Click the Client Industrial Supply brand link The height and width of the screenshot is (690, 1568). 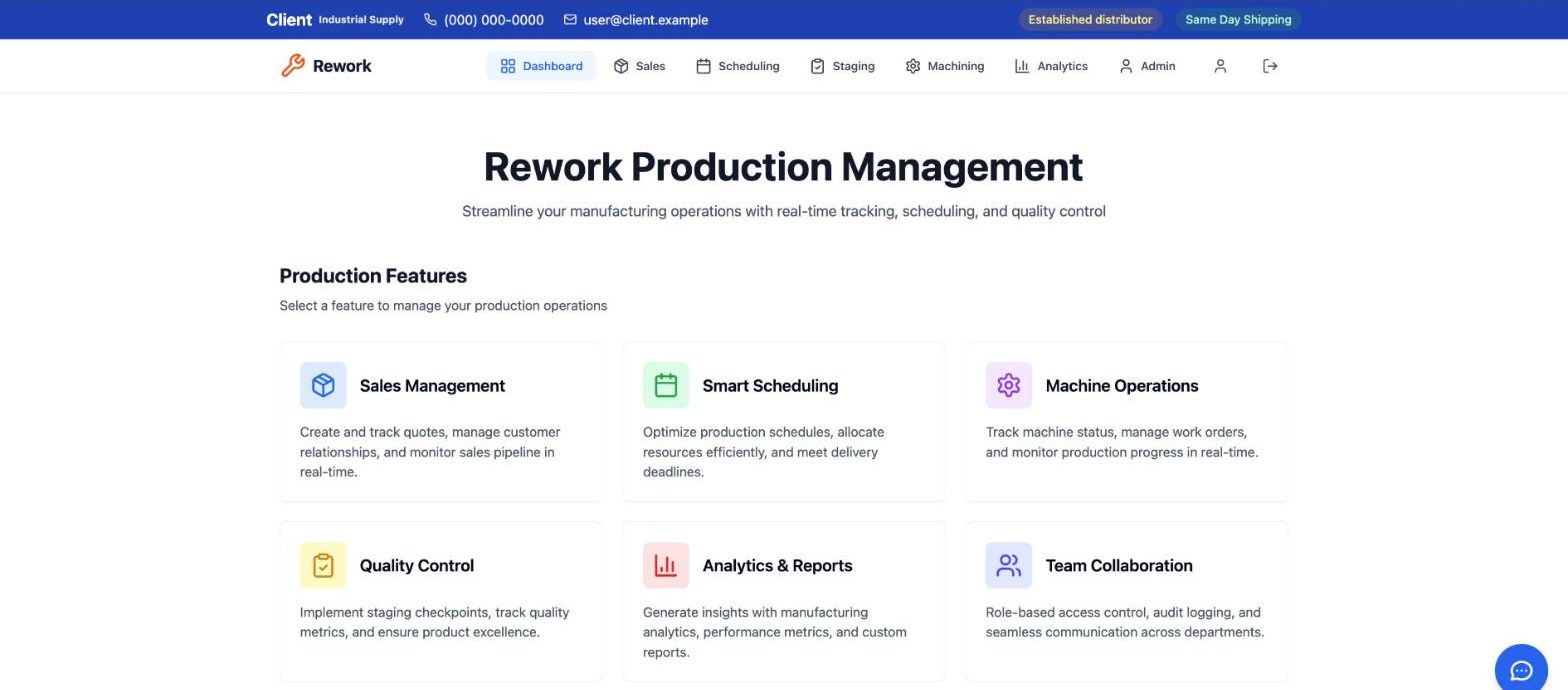point(335,19)
